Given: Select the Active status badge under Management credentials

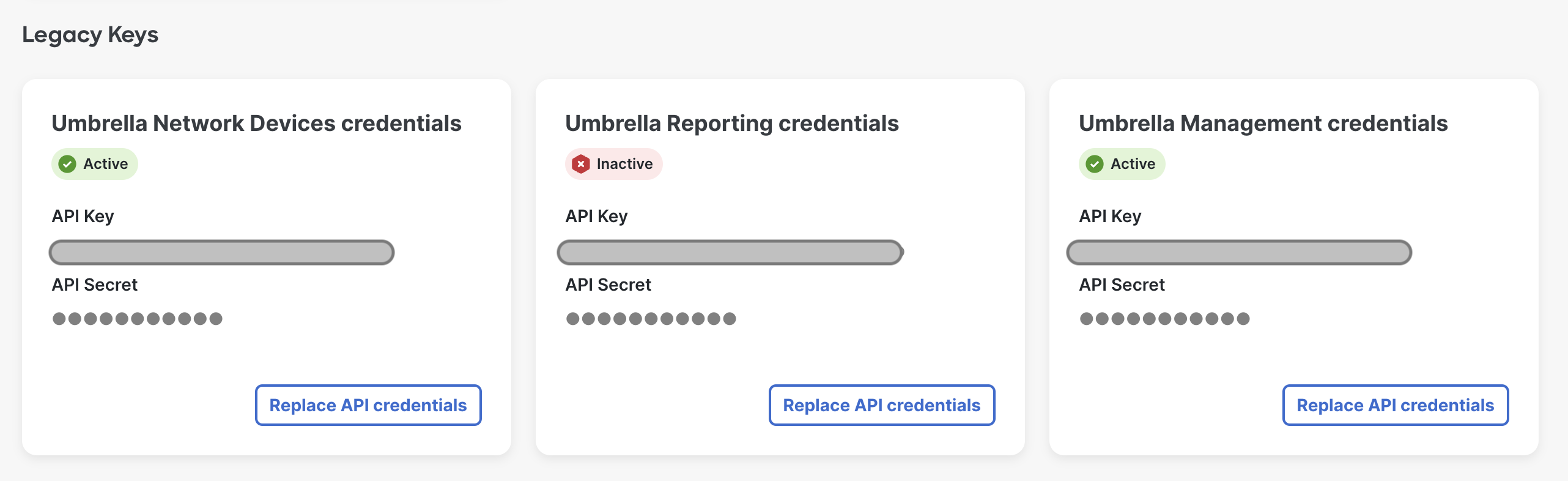Looking at the screenshot, I should [1122, 163].
